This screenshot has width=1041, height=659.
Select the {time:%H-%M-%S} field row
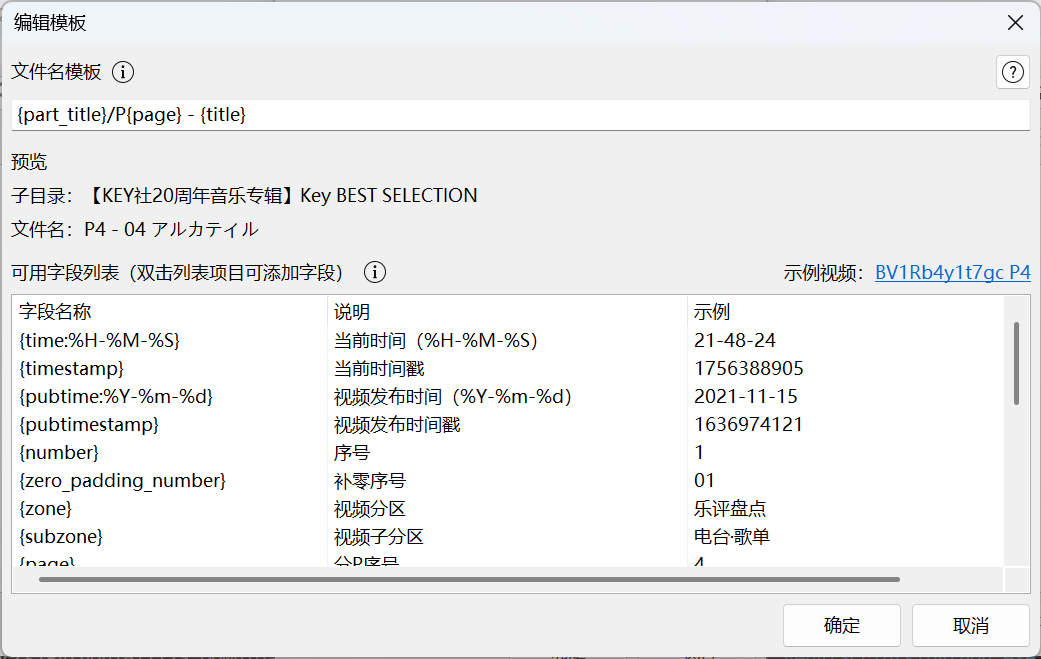coord(99,341)
